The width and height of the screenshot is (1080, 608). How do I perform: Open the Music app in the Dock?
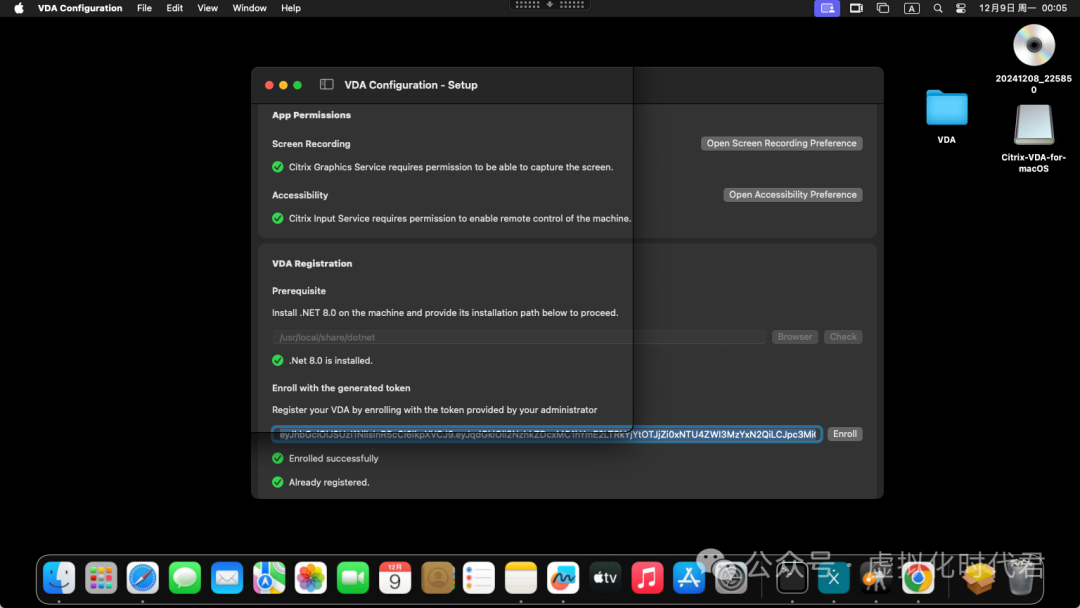coord(647,578)
